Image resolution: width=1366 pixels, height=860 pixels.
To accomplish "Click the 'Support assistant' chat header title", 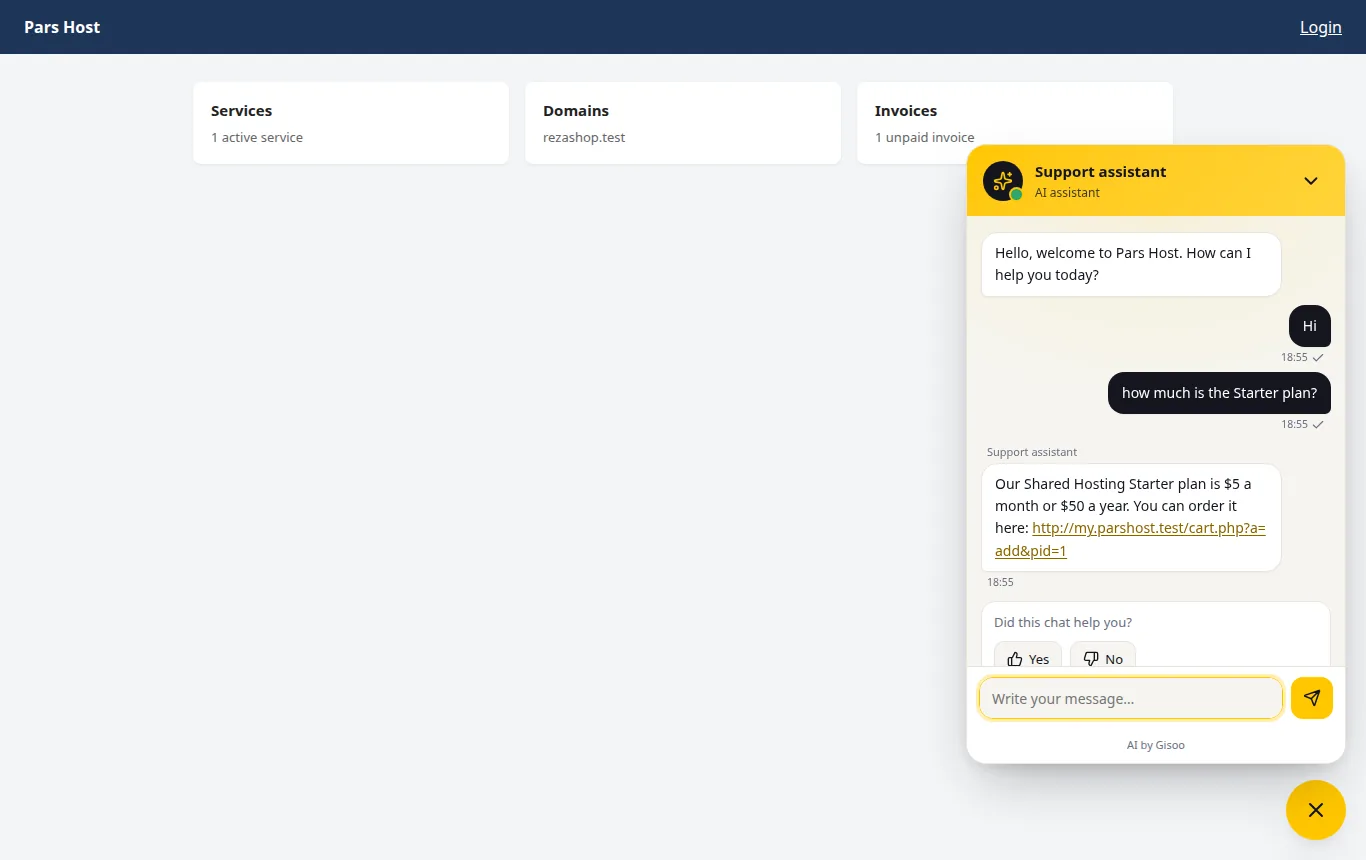I will [x=1100, y=172].
